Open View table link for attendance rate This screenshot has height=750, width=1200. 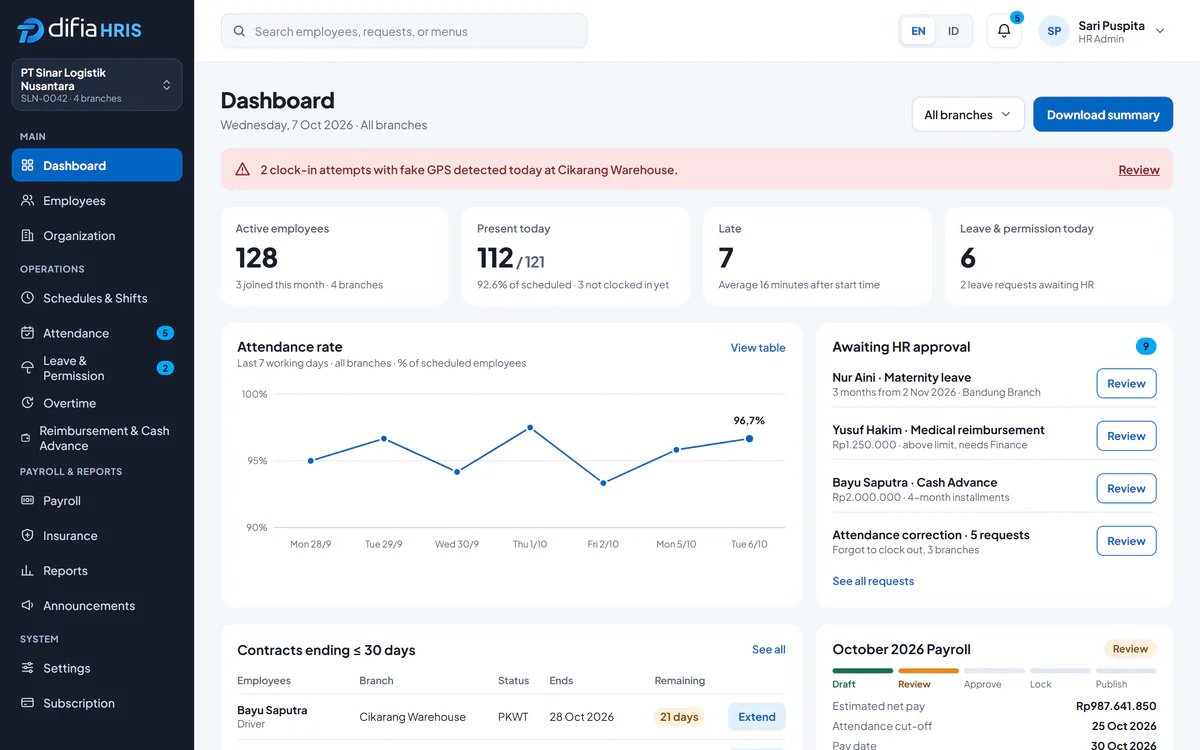click(758, 348)
